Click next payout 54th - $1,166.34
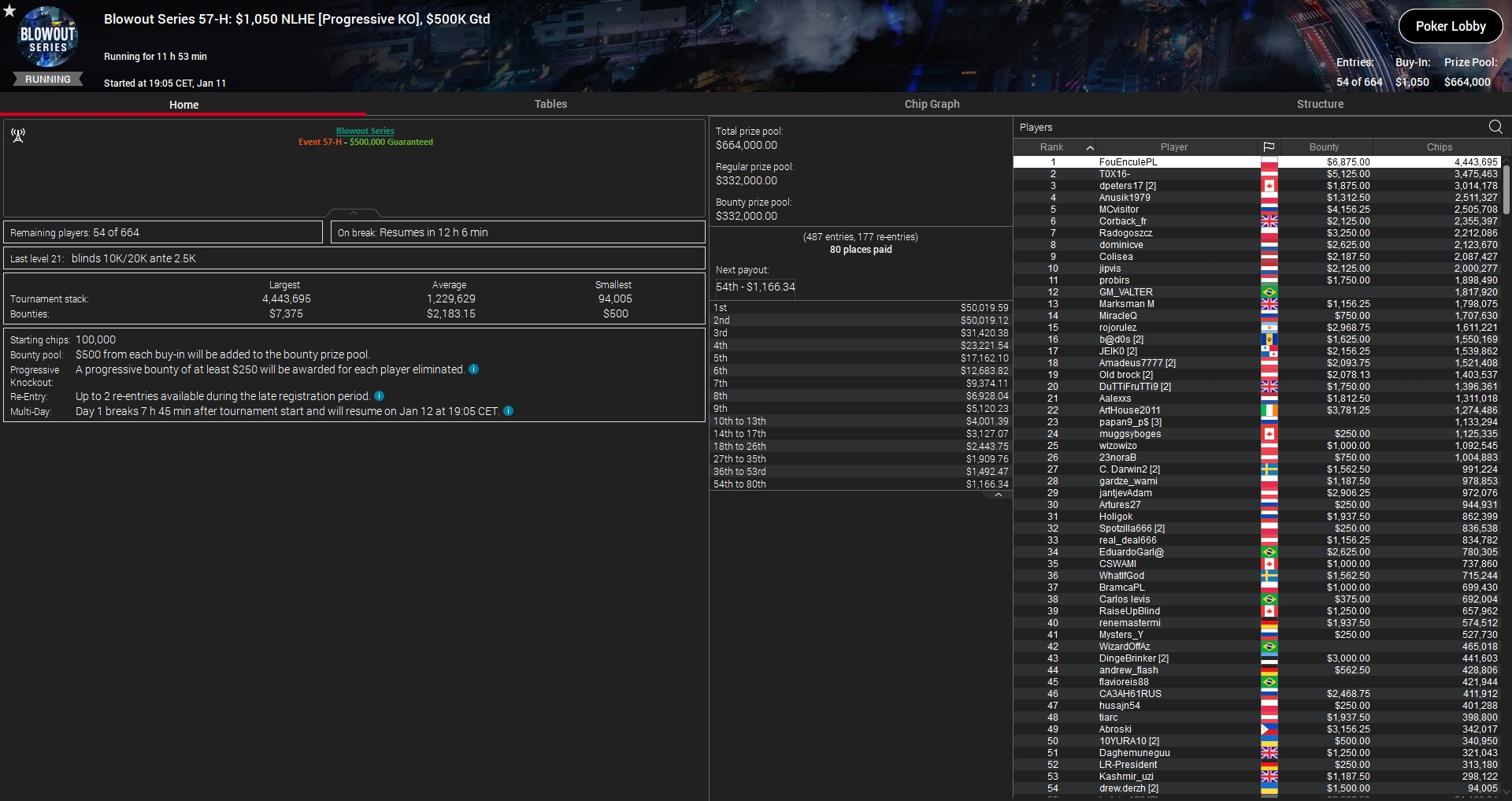Viewport: 1512px width, 801px height. click(755, 287)
